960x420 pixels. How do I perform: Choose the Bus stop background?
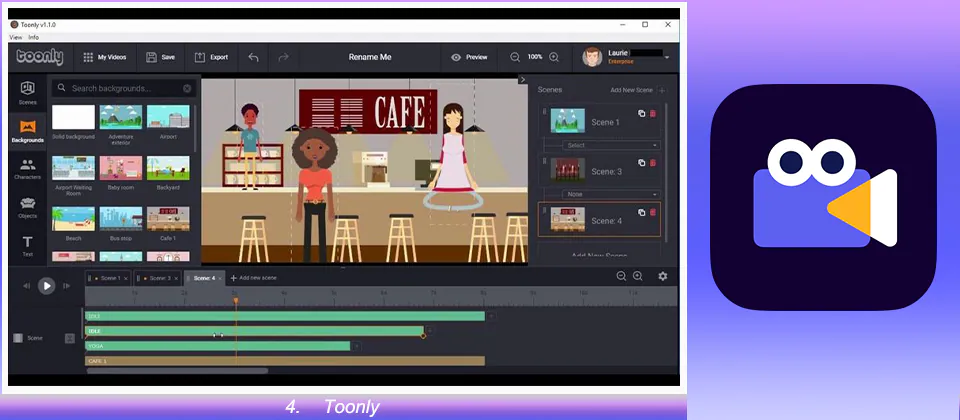(x=121, y=219)
